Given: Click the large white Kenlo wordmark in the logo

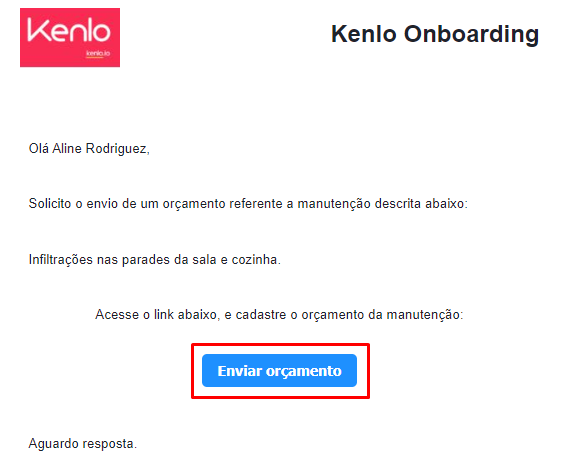Looking at the screenshot, I should point(69,30).
